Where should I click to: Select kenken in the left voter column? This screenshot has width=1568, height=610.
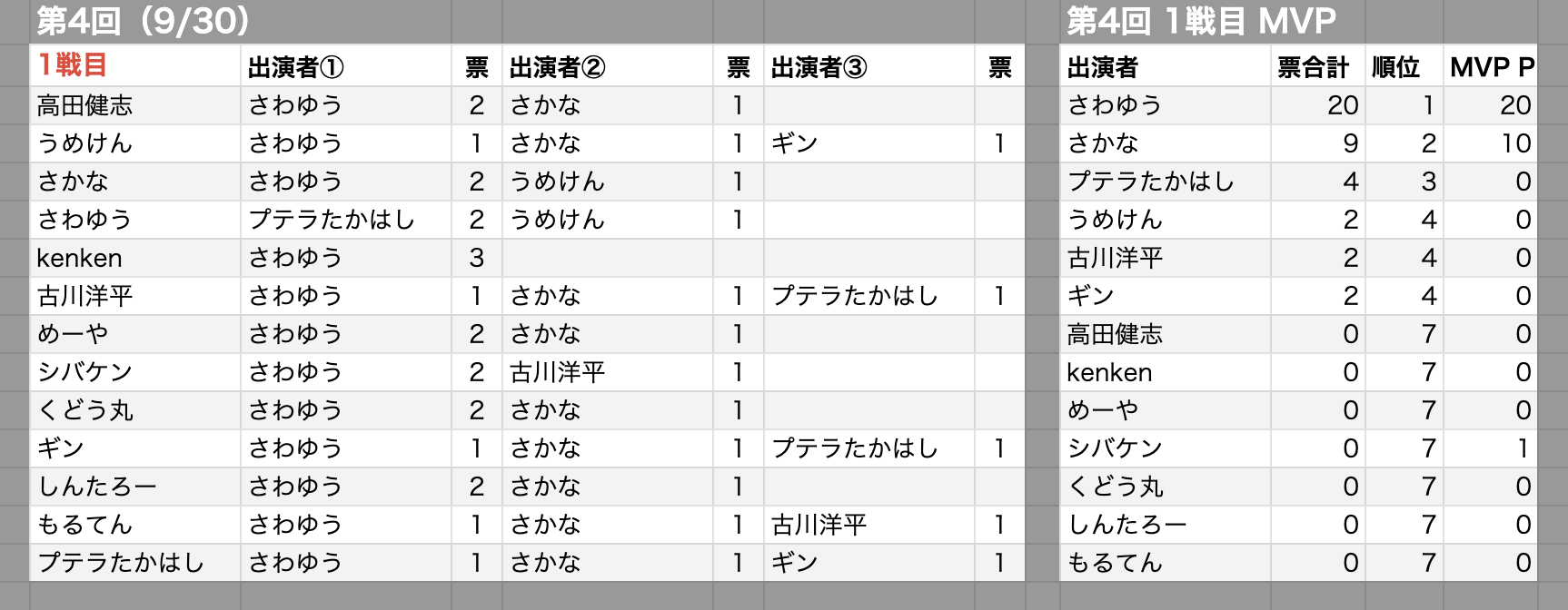(x=80, y=258)
